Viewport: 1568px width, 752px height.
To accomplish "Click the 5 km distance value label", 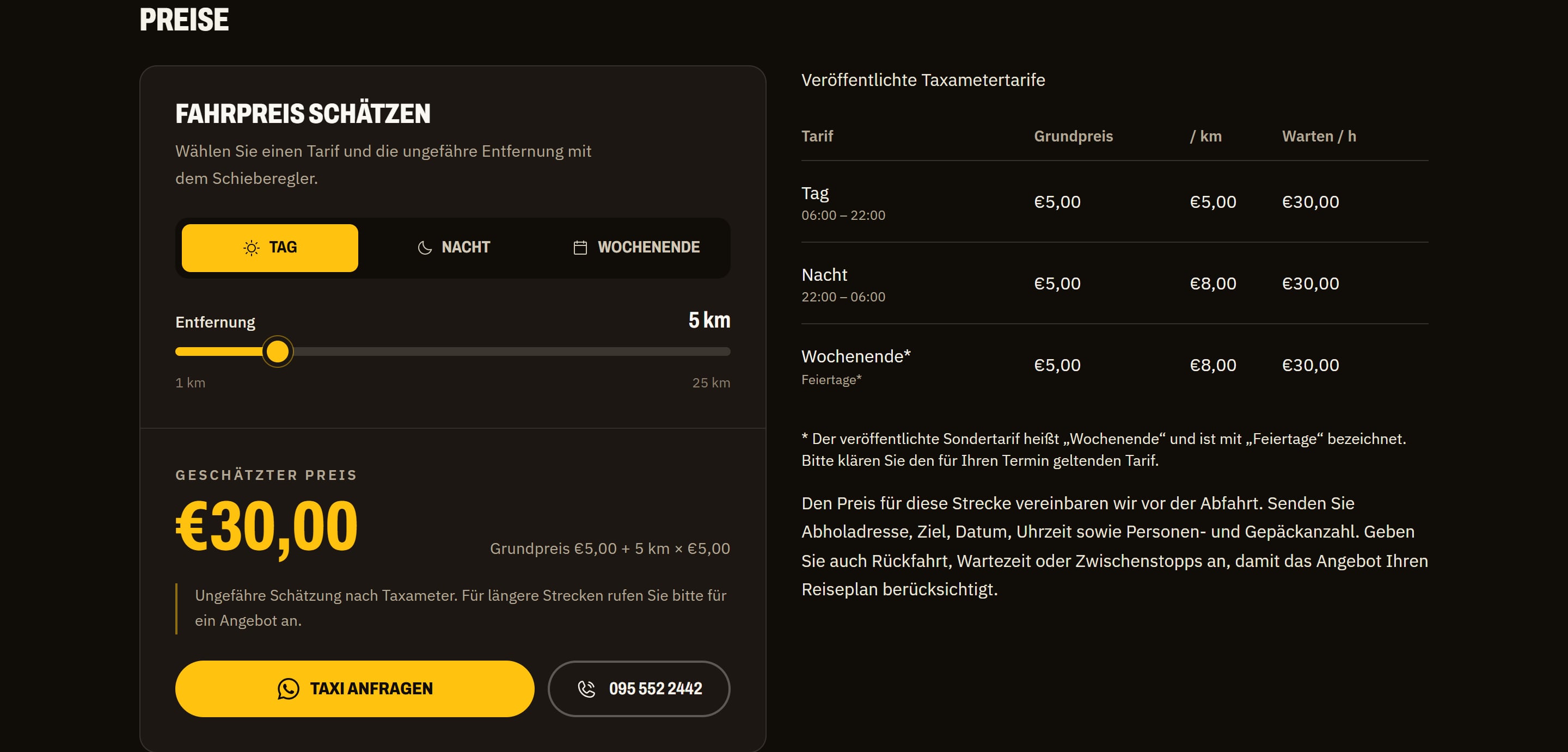I will [709, 320].
